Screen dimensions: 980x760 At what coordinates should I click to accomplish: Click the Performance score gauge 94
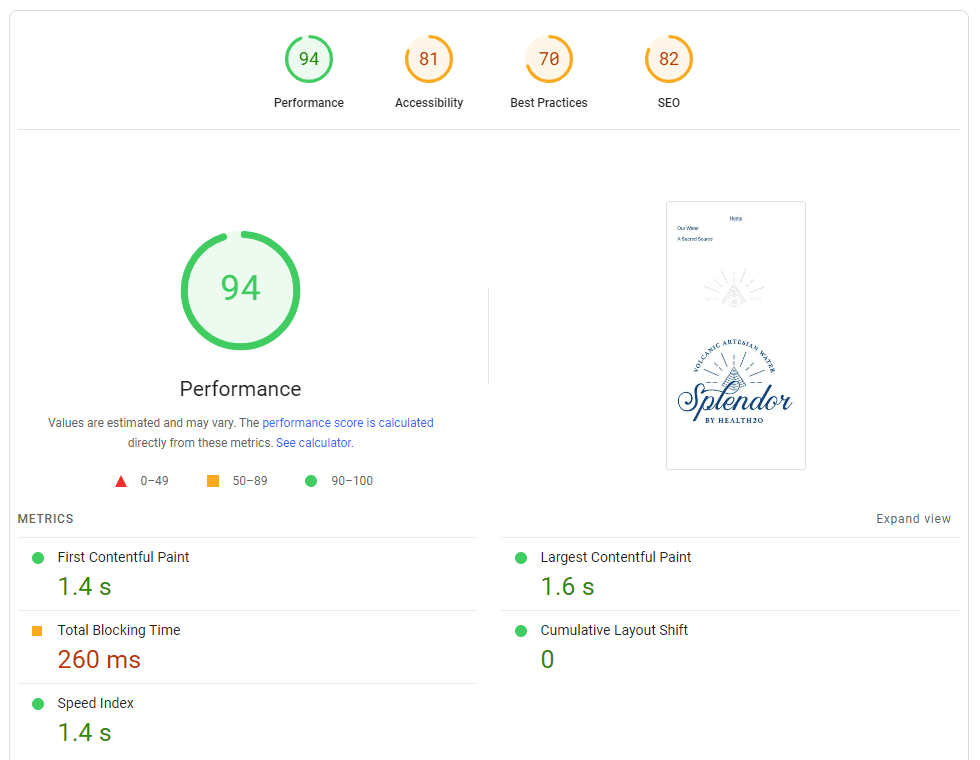tap(309, 59)
